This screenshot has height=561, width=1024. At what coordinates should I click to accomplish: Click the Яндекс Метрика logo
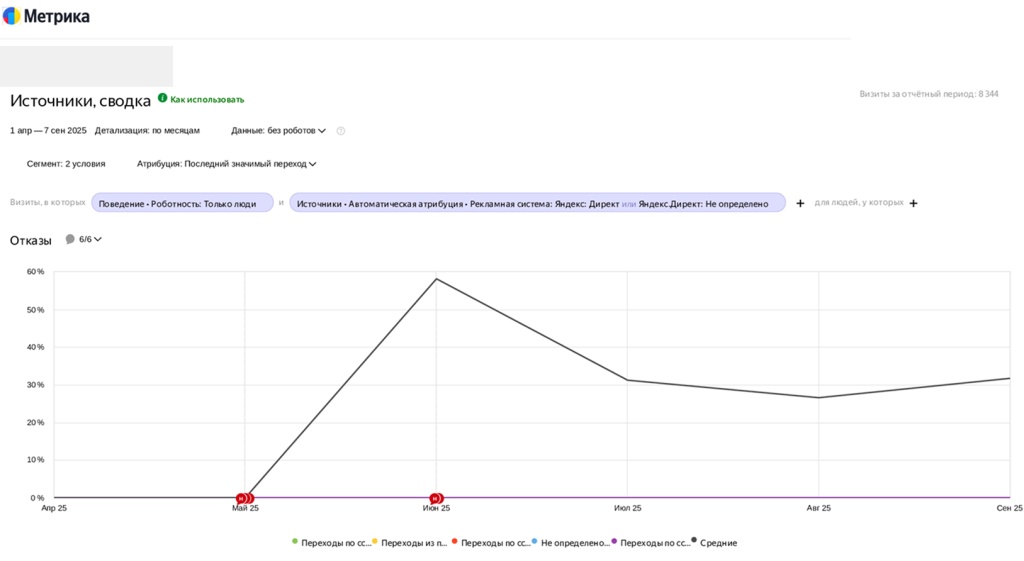tap(46, 16)
